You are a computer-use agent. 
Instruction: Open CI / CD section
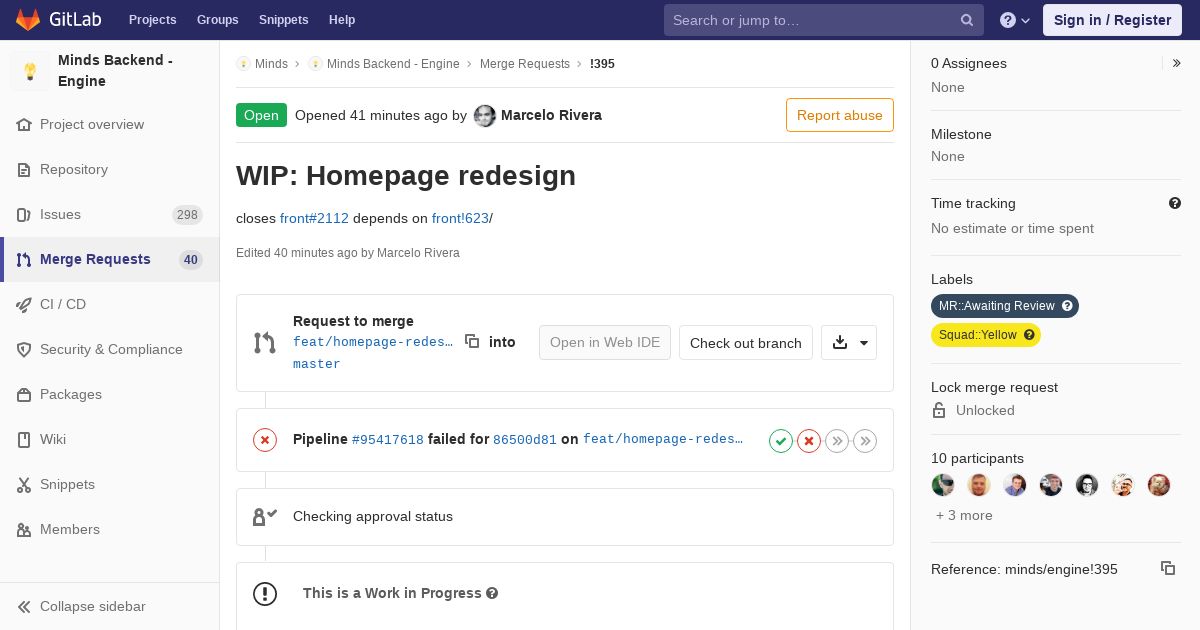(x=109, y=304)
